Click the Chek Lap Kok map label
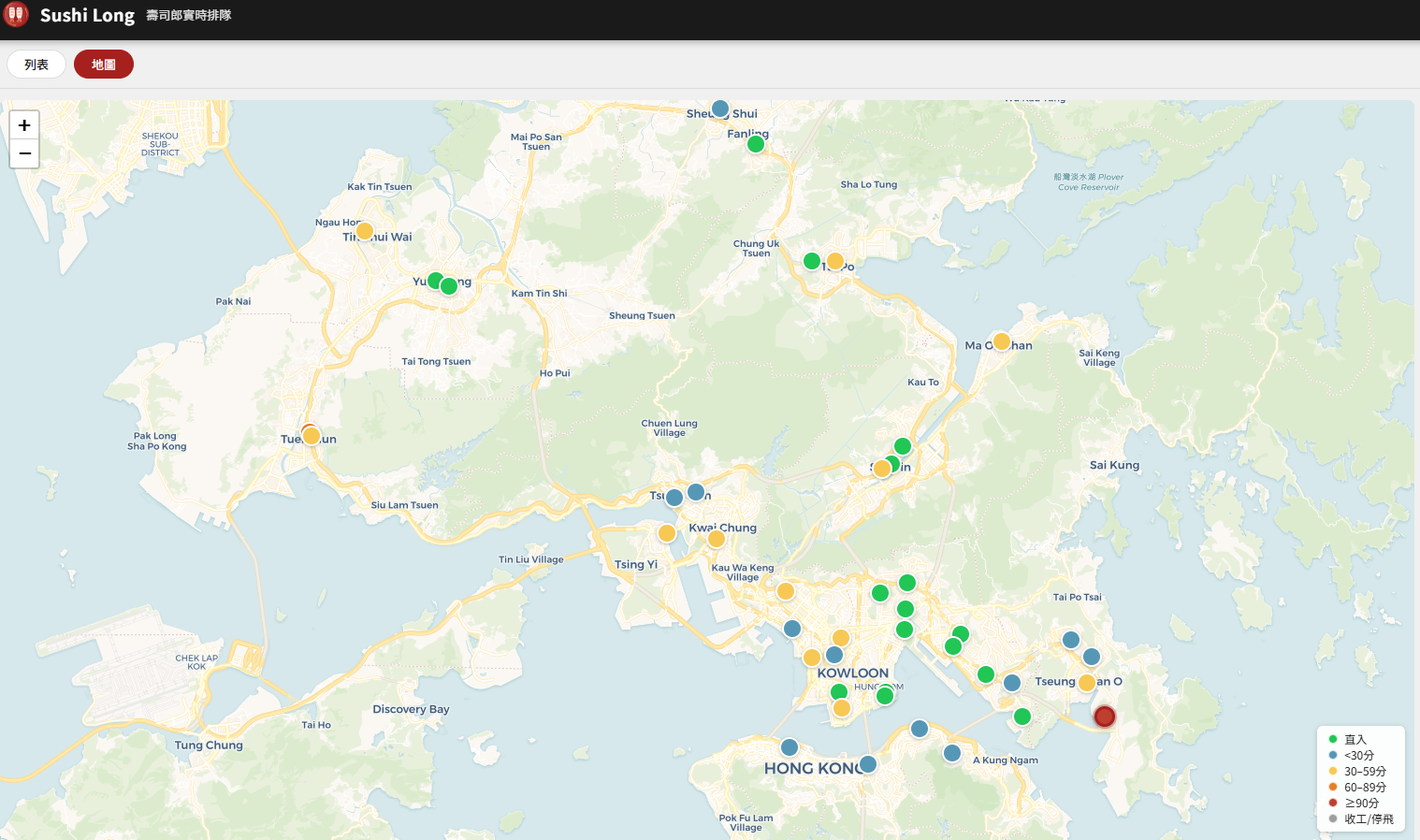 pos(196,662)
